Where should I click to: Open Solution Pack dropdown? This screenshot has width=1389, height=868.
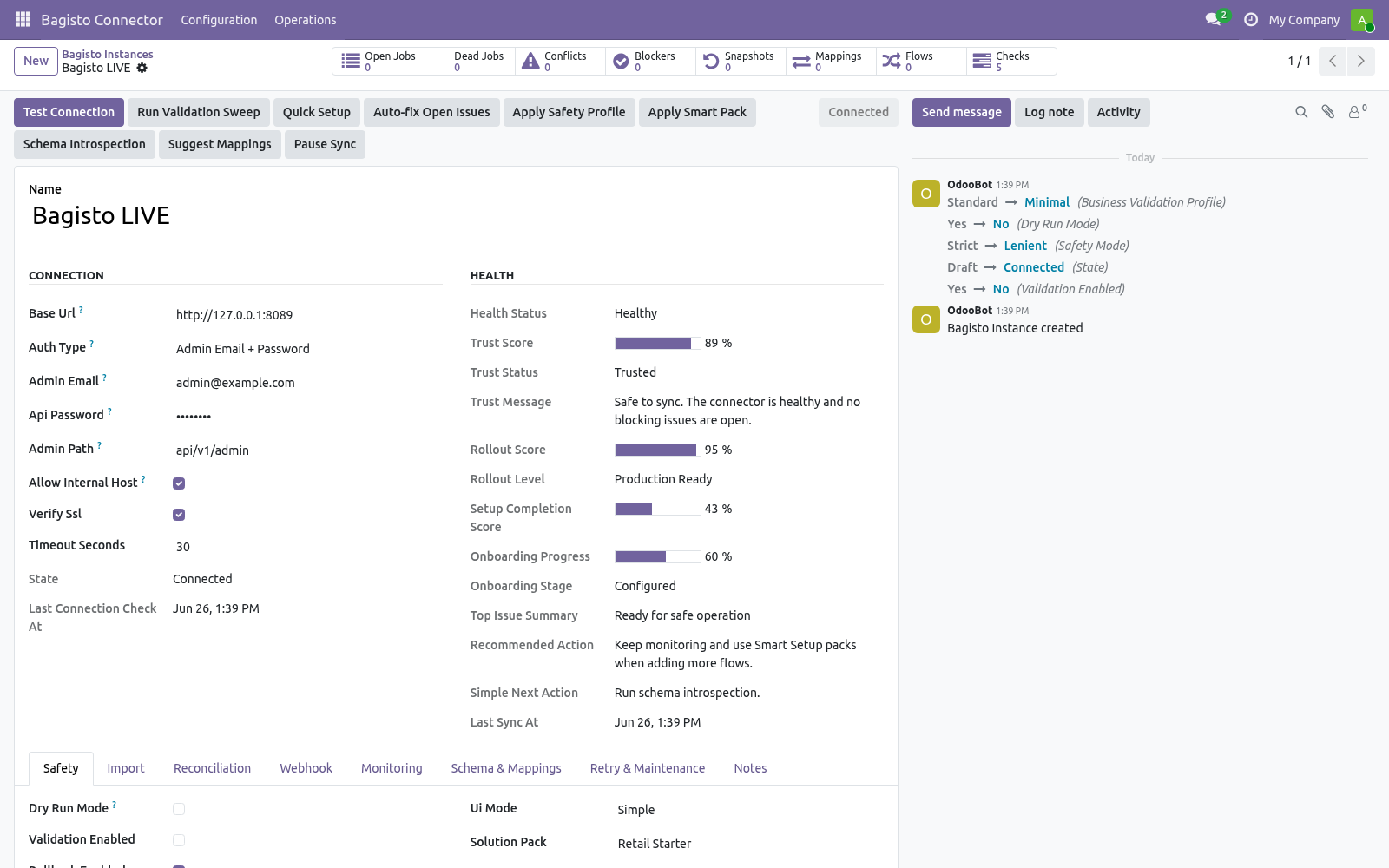[x=749, y=844]
